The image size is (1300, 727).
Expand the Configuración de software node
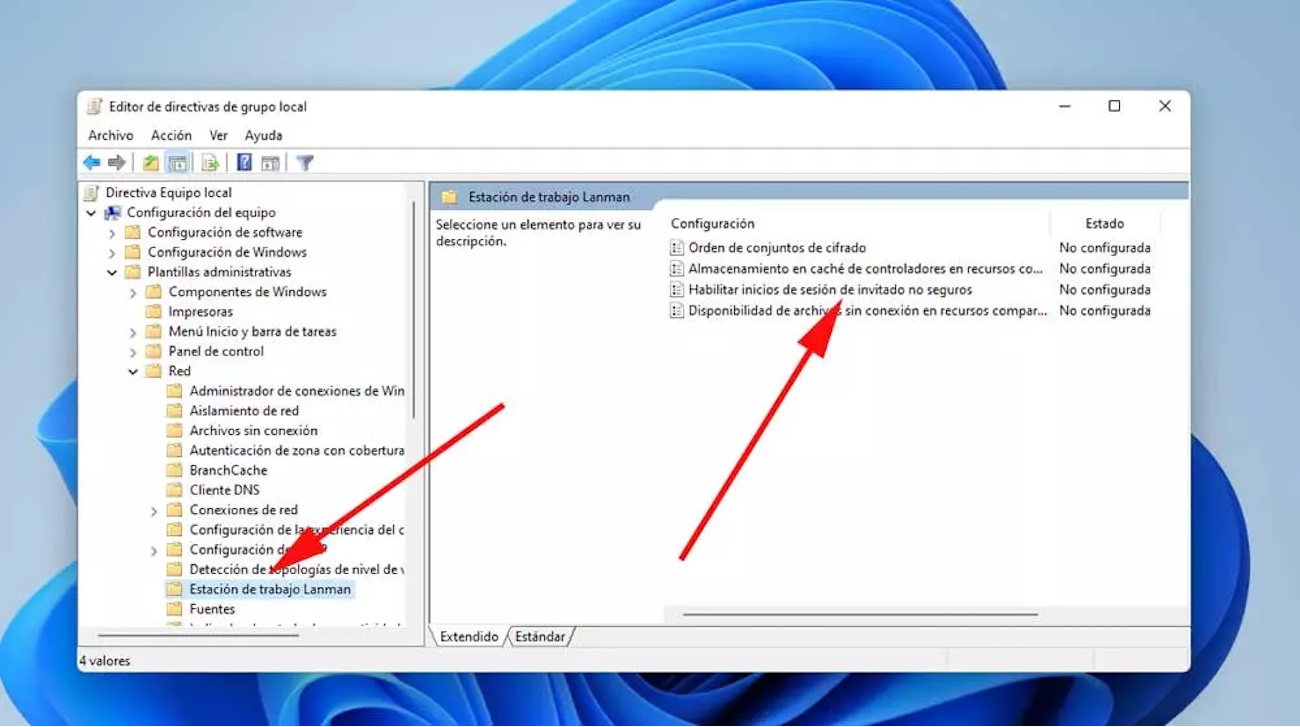point(112,233)
